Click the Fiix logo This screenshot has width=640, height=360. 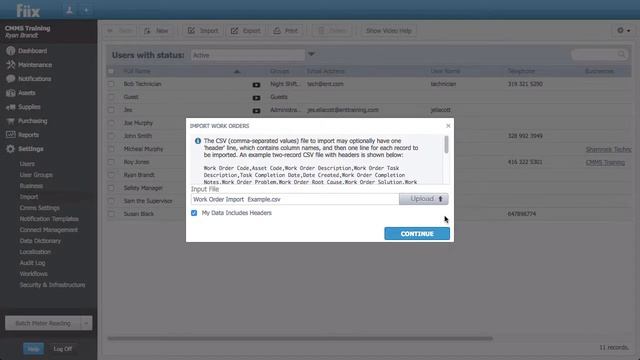click(28, 11)
